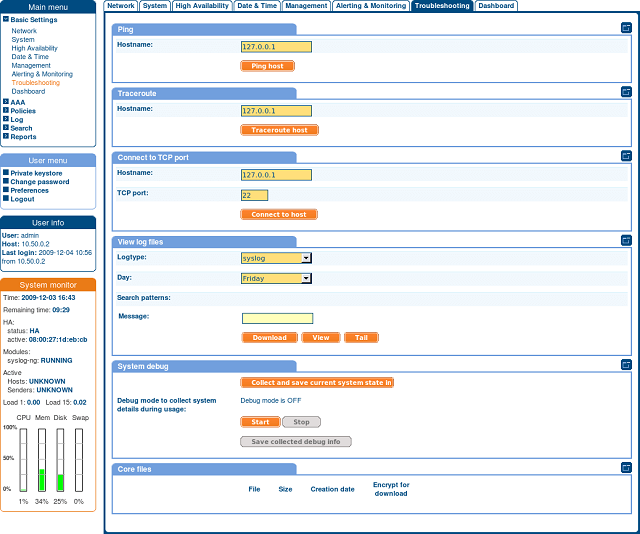This screenshot has height=534, width=640.
Task: Click the Stop debug button
Action: click(x=301, y=422)
